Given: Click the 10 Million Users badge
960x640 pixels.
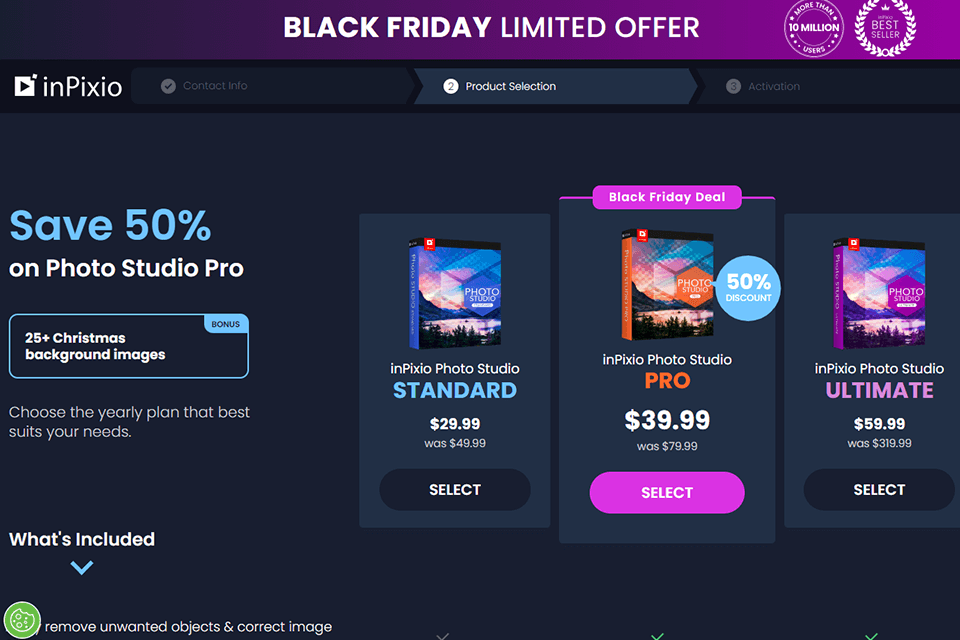Looking at the screenshot, I should point(814,29).
